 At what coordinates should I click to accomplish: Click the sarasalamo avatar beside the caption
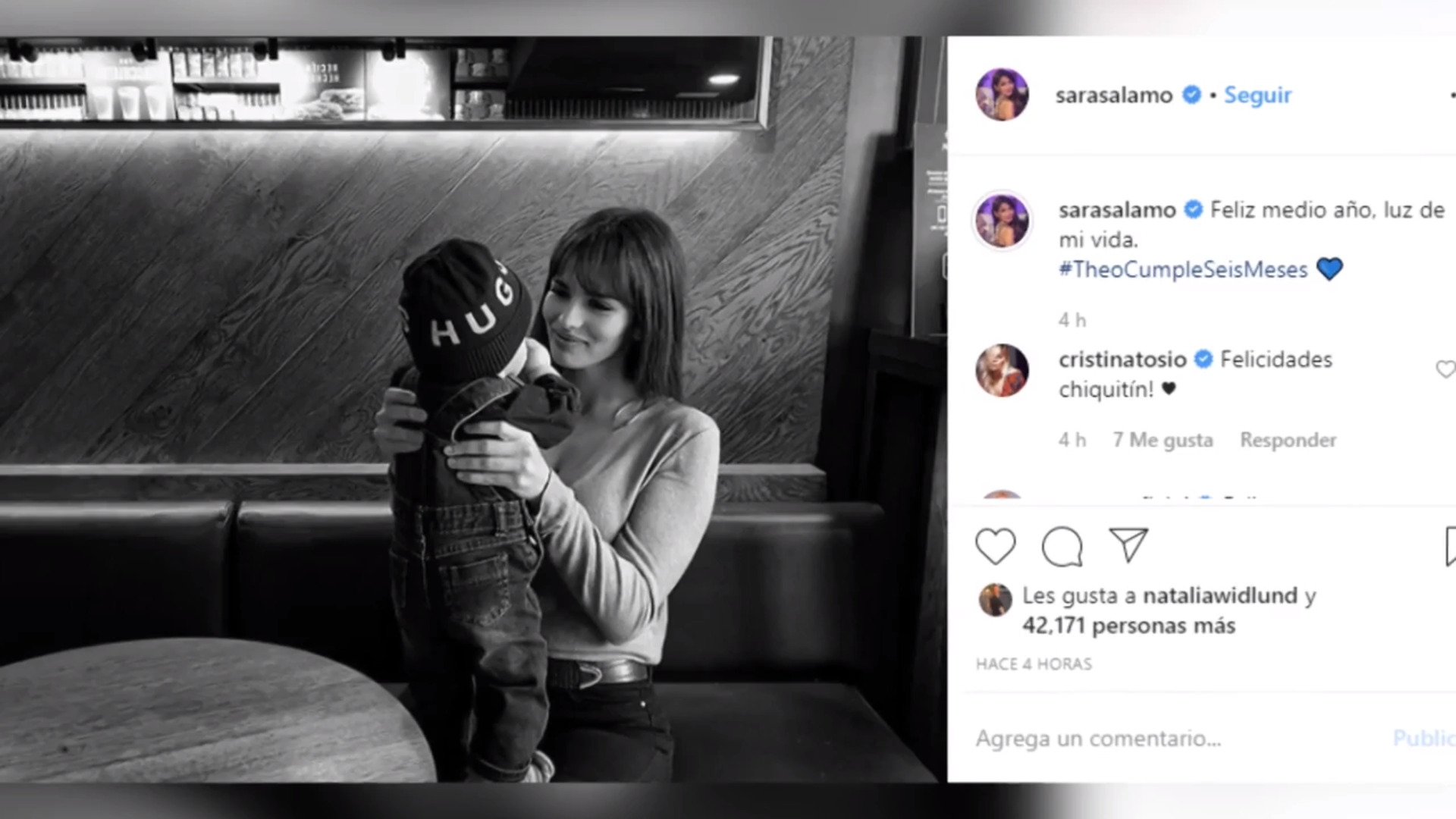pyautogui.click(x=1002, y=220)
